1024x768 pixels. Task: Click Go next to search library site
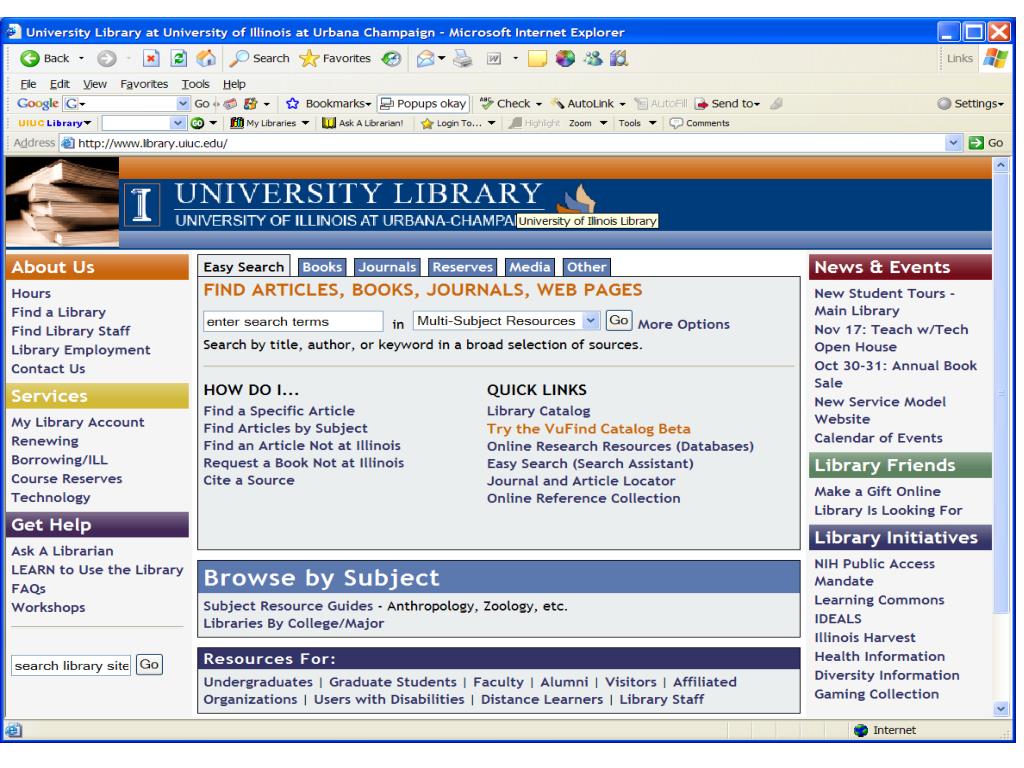coord(149,665)
